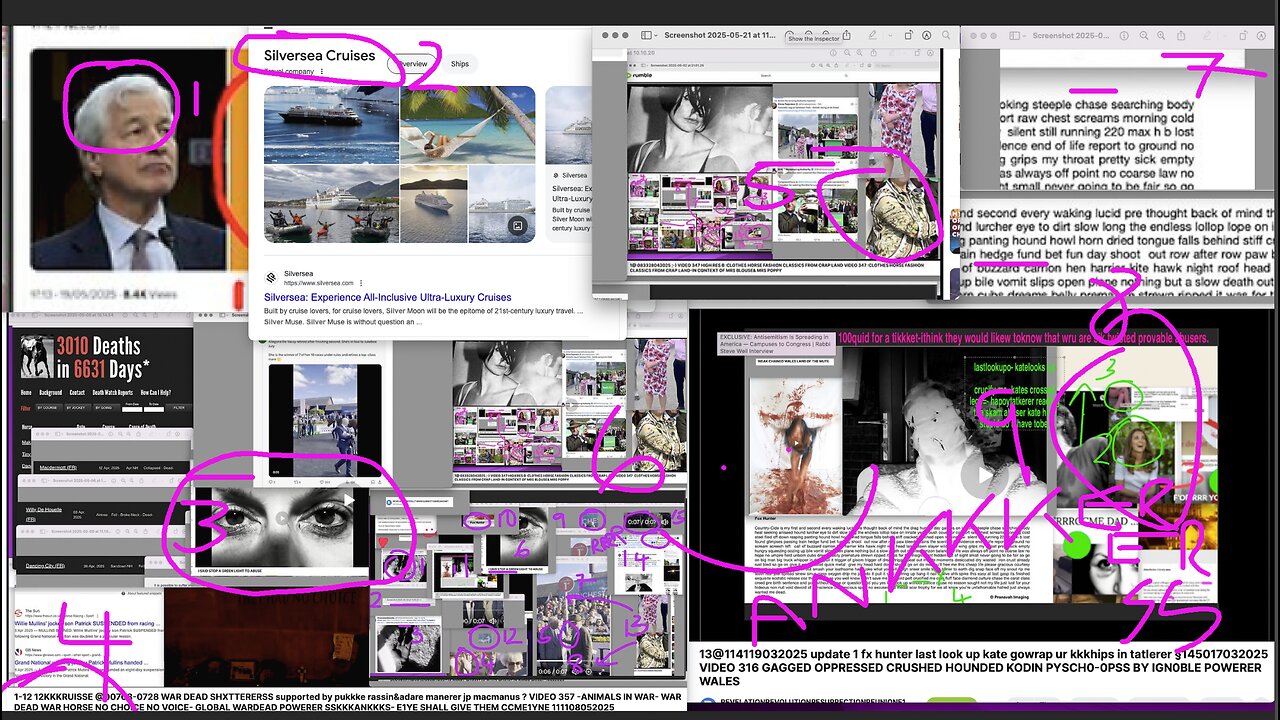Screen dimensions: 1280x720
Task: Click the rumble logo in the nested screenshot
Action: click(x=640, y=75)
